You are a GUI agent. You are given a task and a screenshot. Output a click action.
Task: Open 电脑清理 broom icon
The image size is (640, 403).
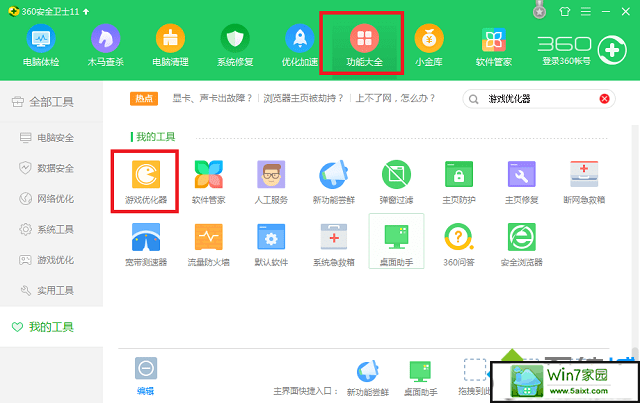click(170, 45)
